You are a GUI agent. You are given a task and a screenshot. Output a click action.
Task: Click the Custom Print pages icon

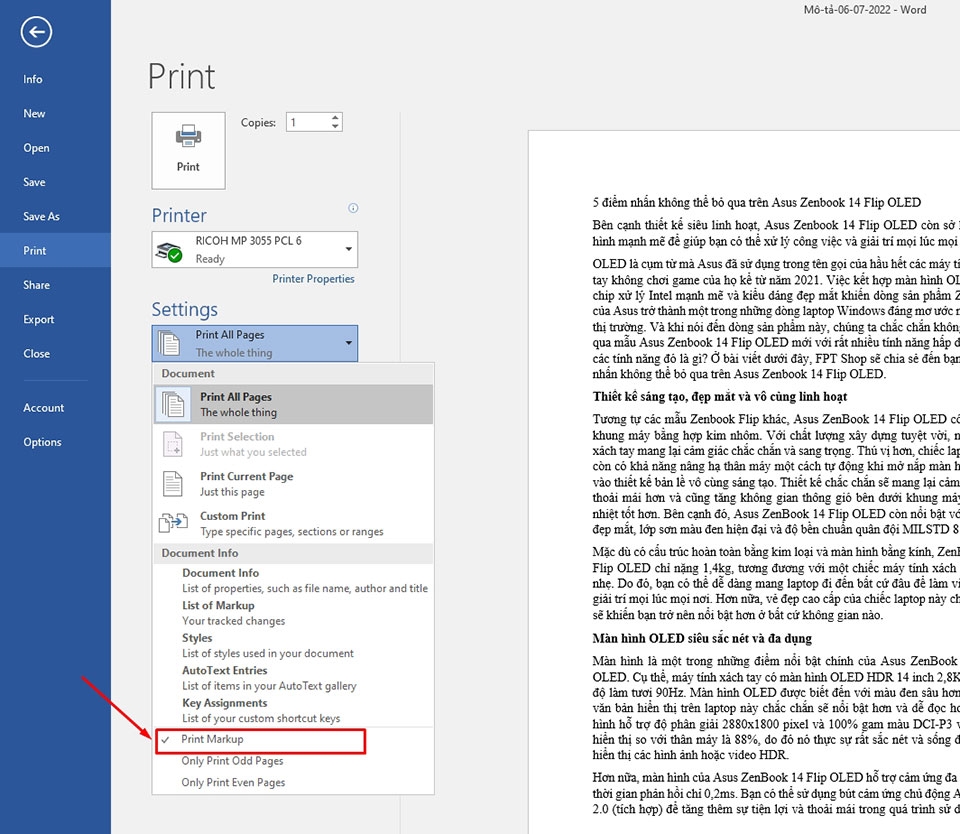(173, 524)
